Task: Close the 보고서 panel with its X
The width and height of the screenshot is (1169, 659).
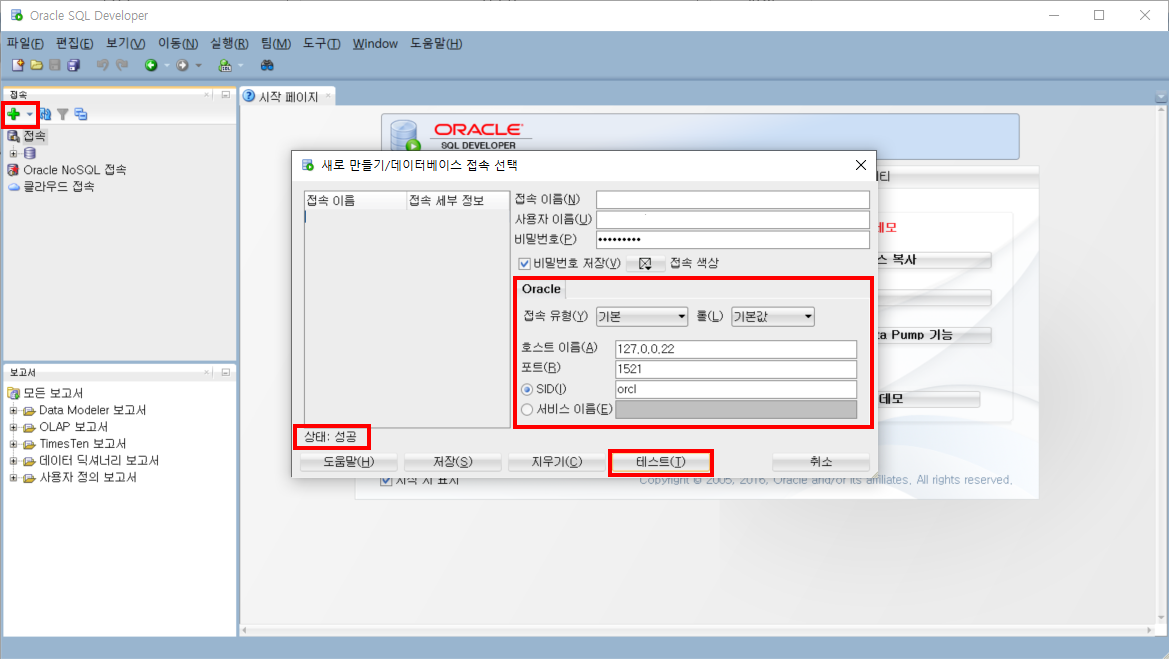Action: pyautogui.click(x=207, y=372)
